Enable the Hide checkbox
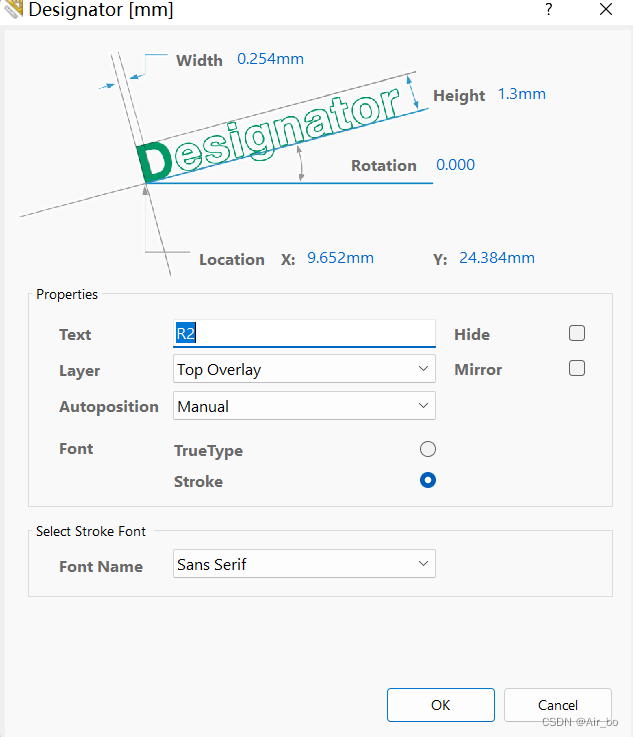Image resolution: width=633 pixels, height=737 pixels. (x=576, y=334)
